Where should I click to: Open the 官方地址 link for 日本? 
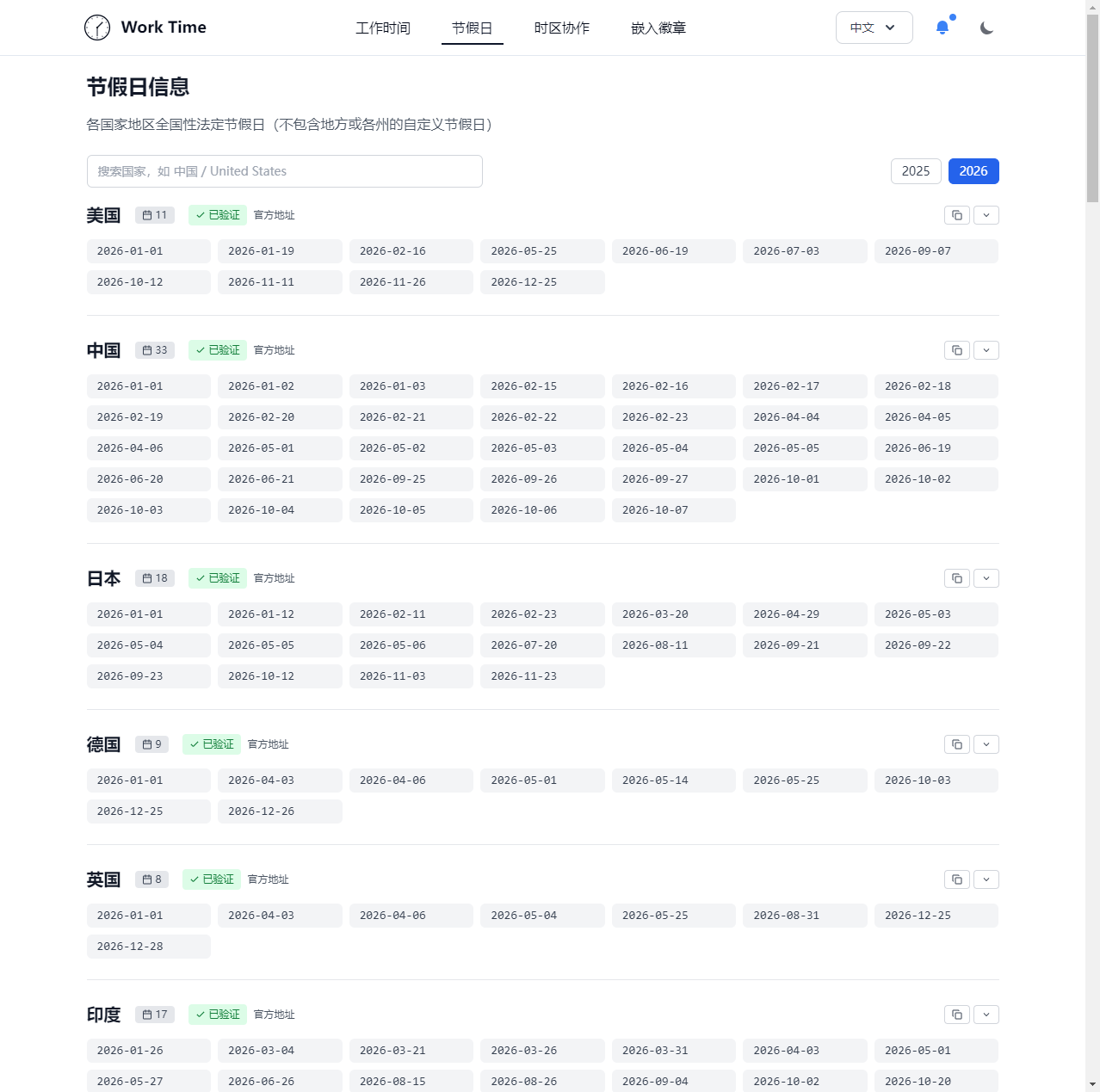(274, 578)
